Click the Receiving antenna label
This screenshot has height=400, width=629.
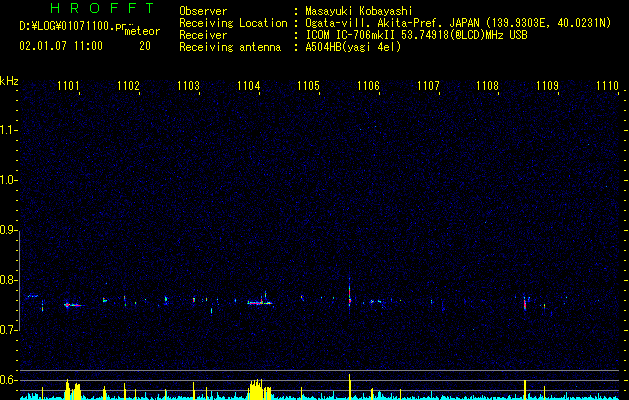click(x=230, y=47)
